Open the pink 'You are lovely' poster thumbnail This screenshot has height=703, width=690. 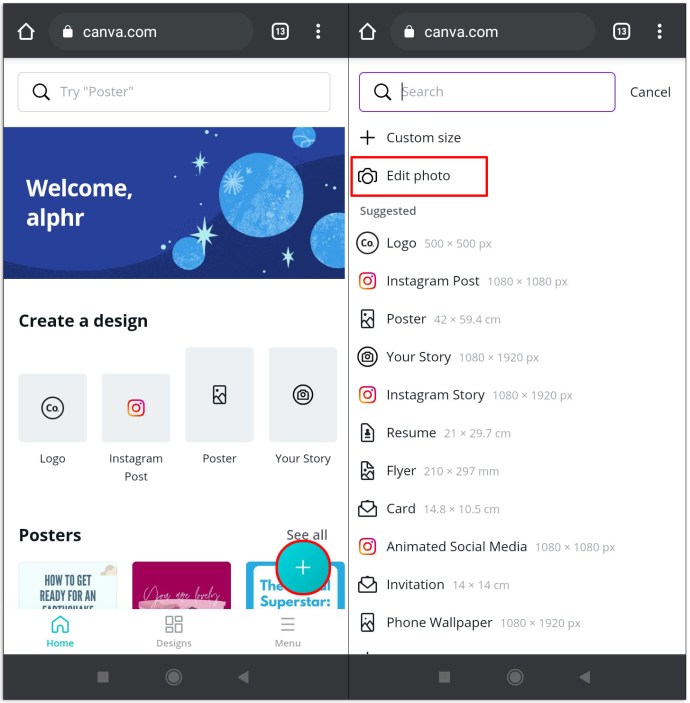tap(182, 585)
